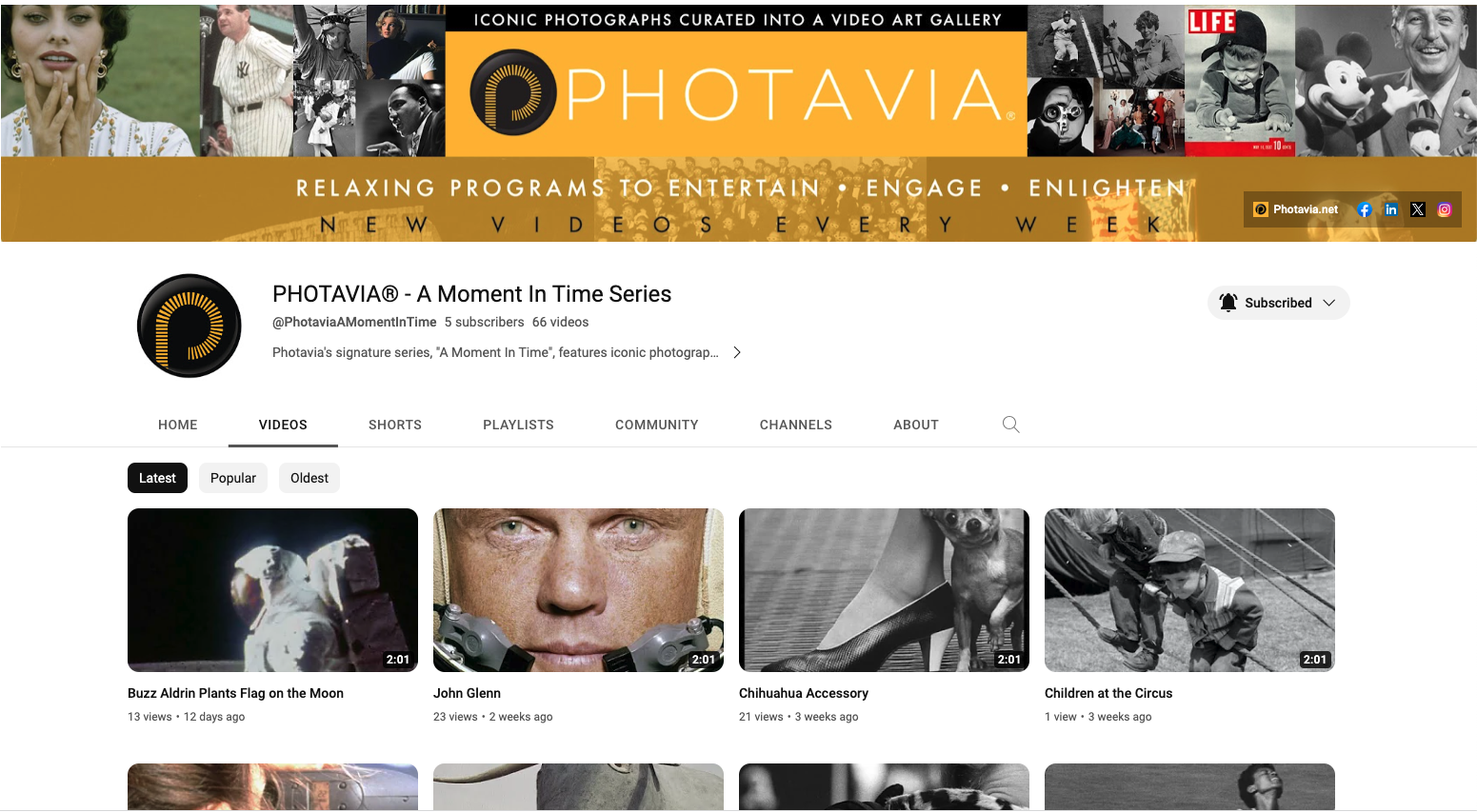This screenshot has width=1477, height=812.
Task: Open the Facebook link icon in banner
Action: tap(1365, 209)
